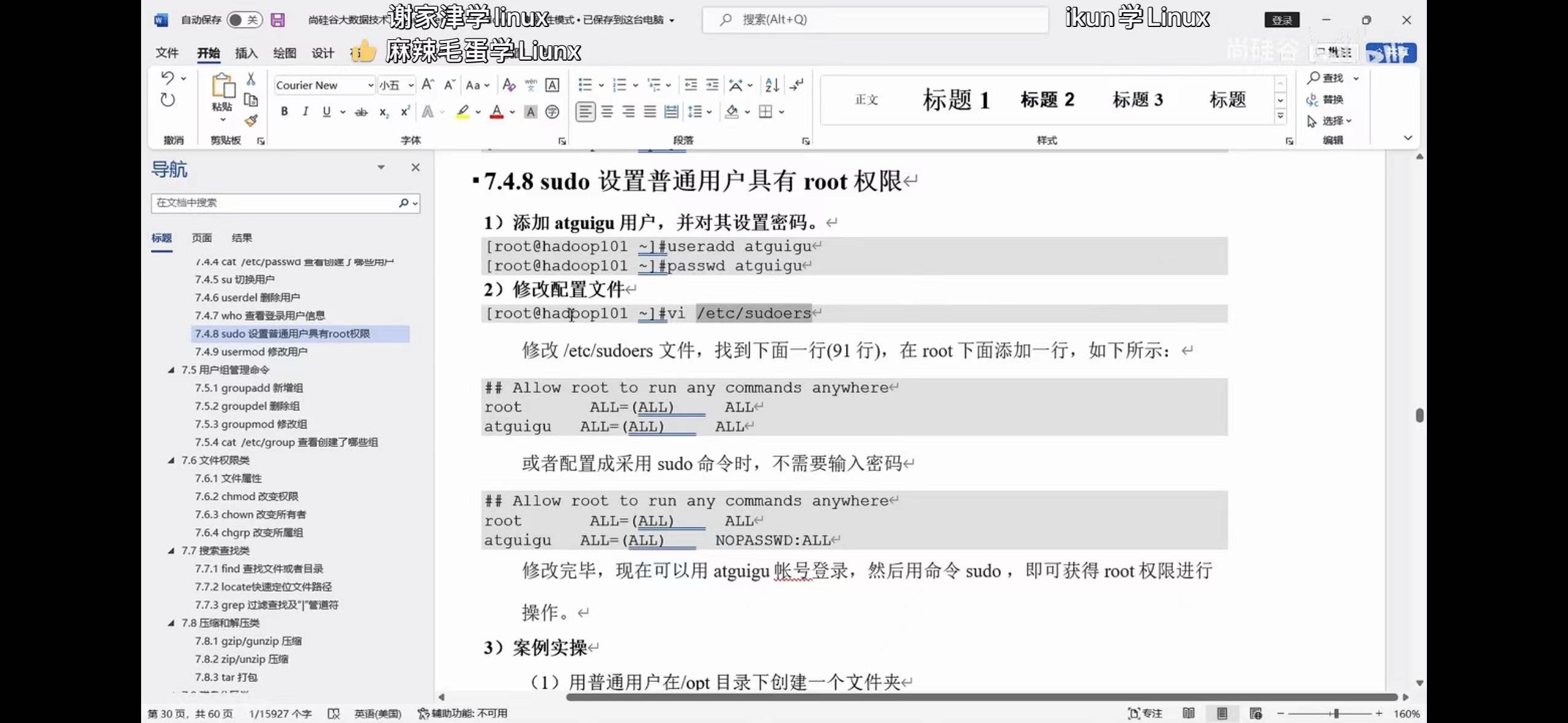Toggle Italic formatting
This screenshot has width=1568, height=723.
(305, 112)
